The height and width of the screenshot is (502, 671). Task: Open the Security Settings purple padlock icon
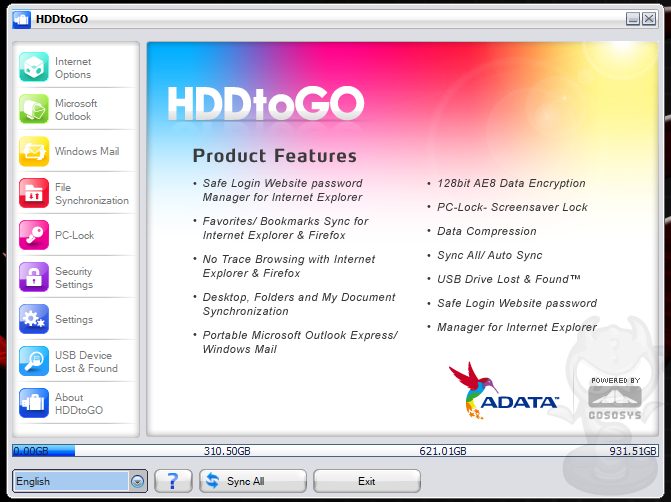point(34,277)
